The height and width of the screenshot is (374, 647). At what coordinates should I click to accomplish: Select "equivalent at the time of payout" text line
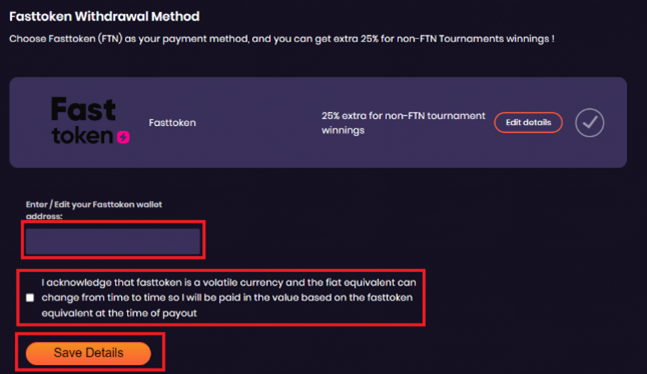119,313
